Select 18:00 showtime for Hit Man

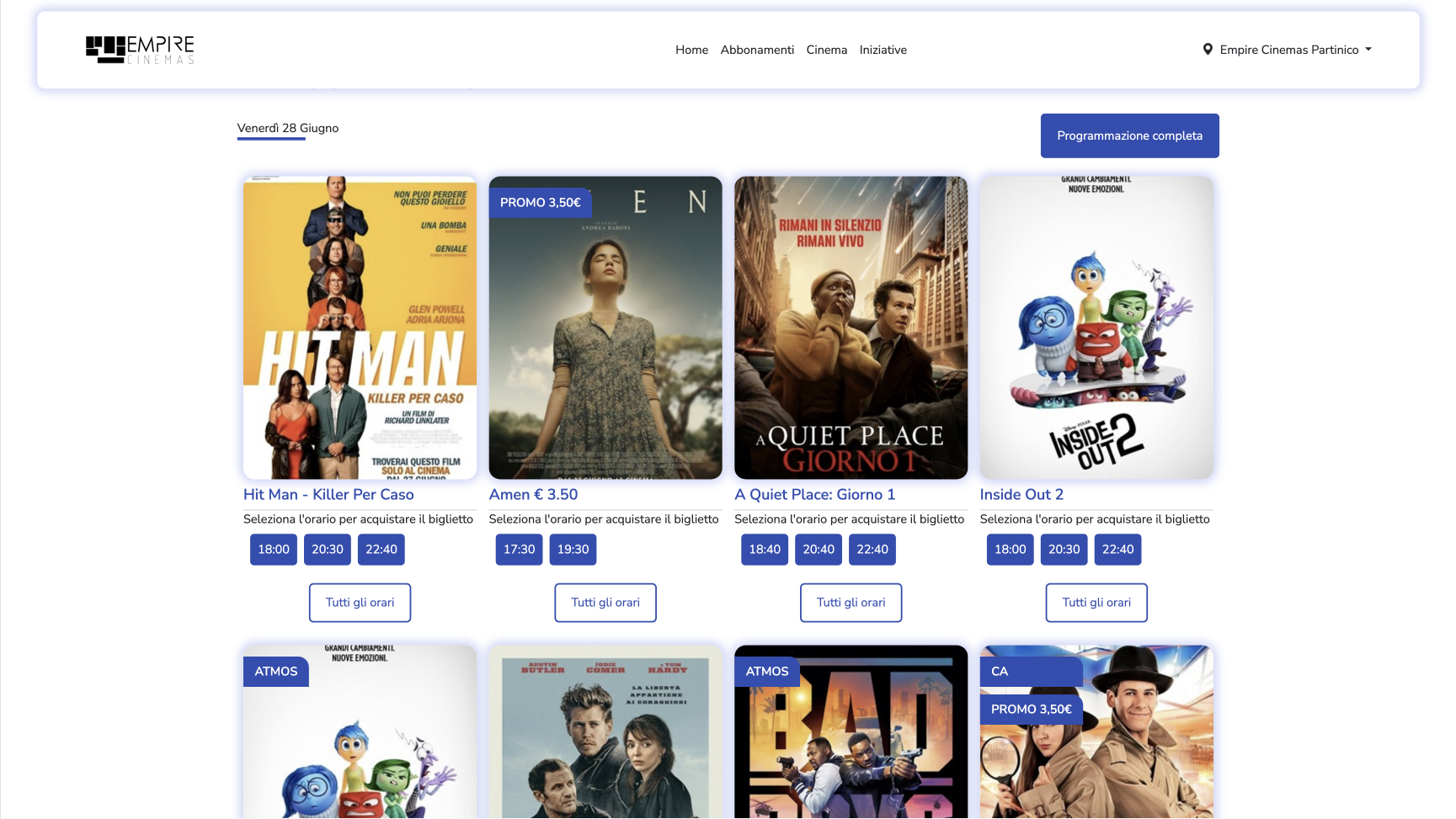[x=274, y=550]
